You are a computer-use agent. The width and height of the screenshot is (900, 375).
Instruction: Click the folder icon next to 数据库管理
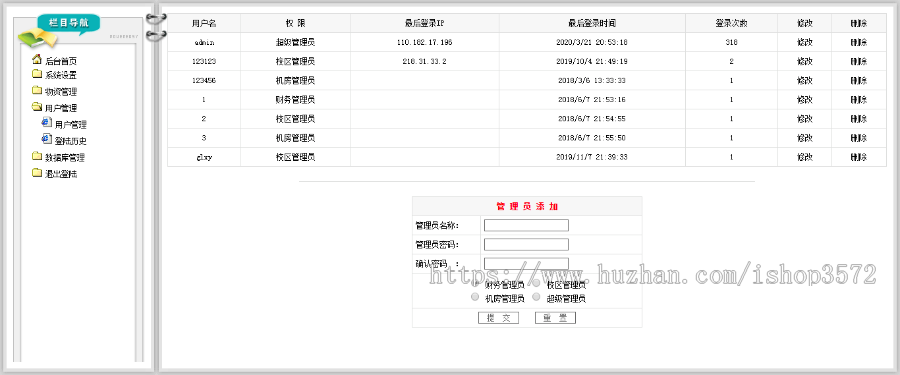37,157
